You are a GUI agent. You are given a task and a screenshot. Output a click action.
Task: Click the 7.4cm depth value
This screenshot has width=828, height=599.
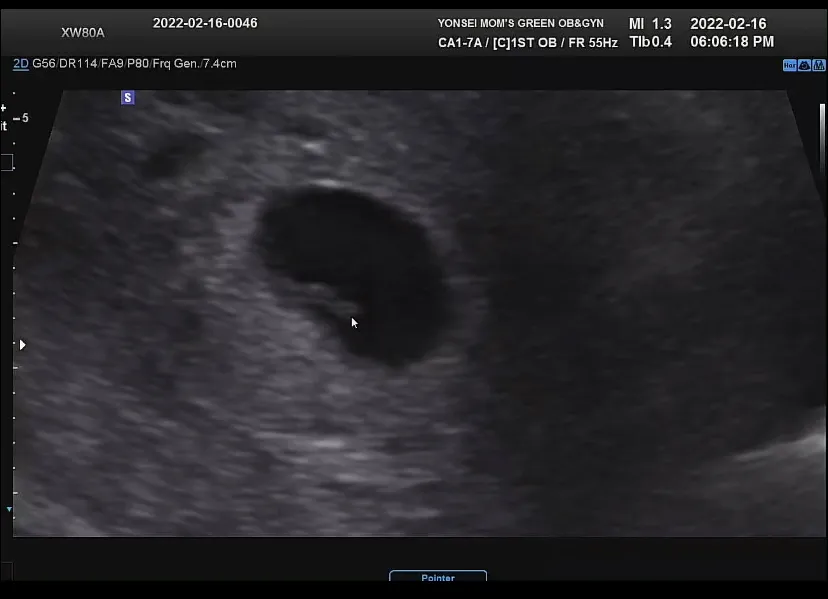[220, 64]
